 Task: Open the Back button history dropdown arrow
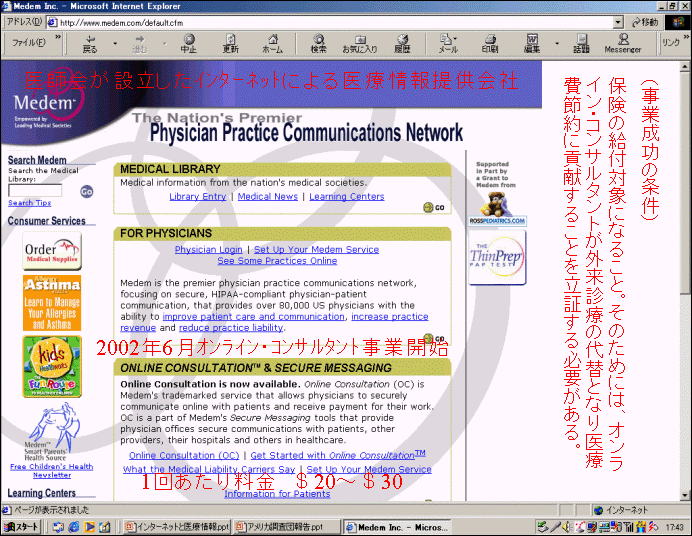point(115,43)
